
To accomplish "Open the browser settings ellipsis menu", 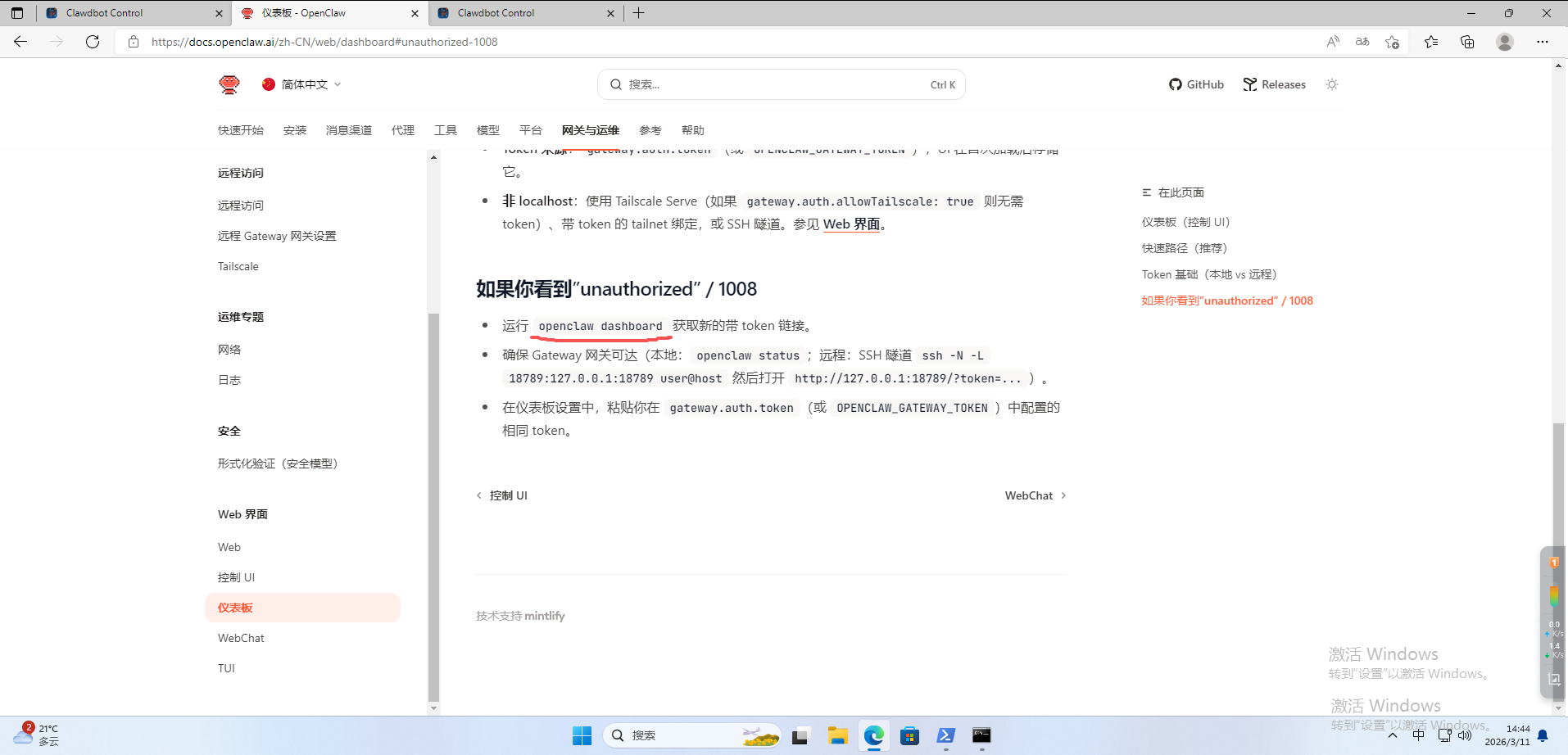I will (1543, 42).
